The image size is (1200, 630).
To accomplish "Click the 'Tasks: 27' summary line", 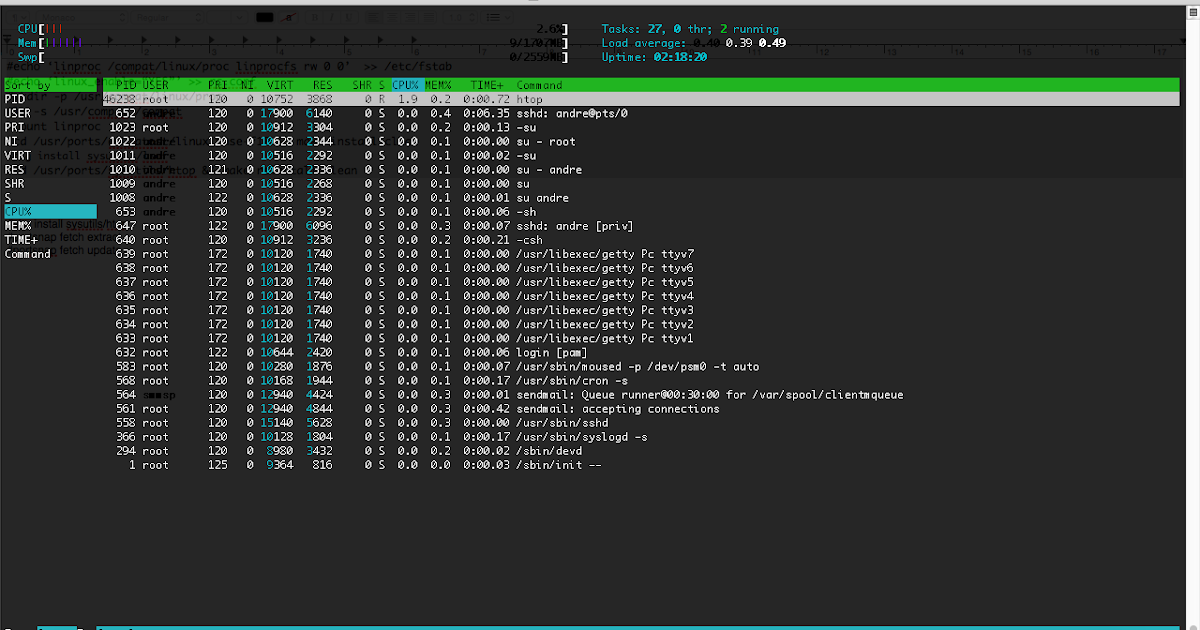I will 690,29.
